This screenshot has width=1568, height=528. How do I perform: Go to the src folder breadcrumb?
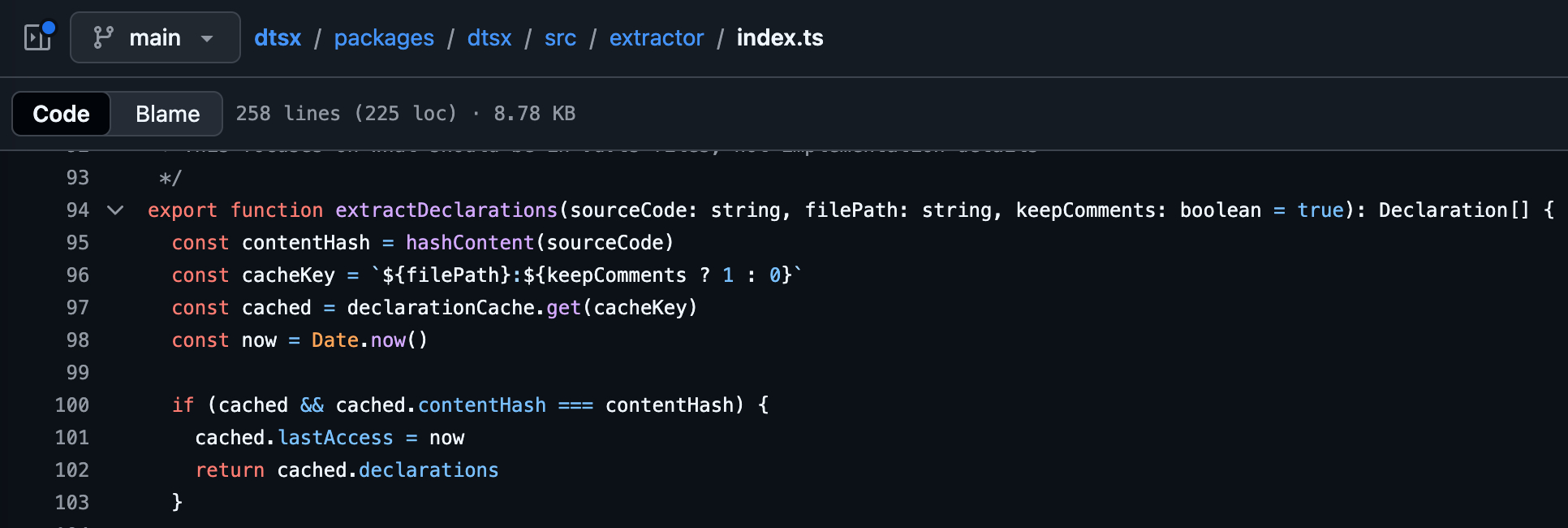pos(560,37)
